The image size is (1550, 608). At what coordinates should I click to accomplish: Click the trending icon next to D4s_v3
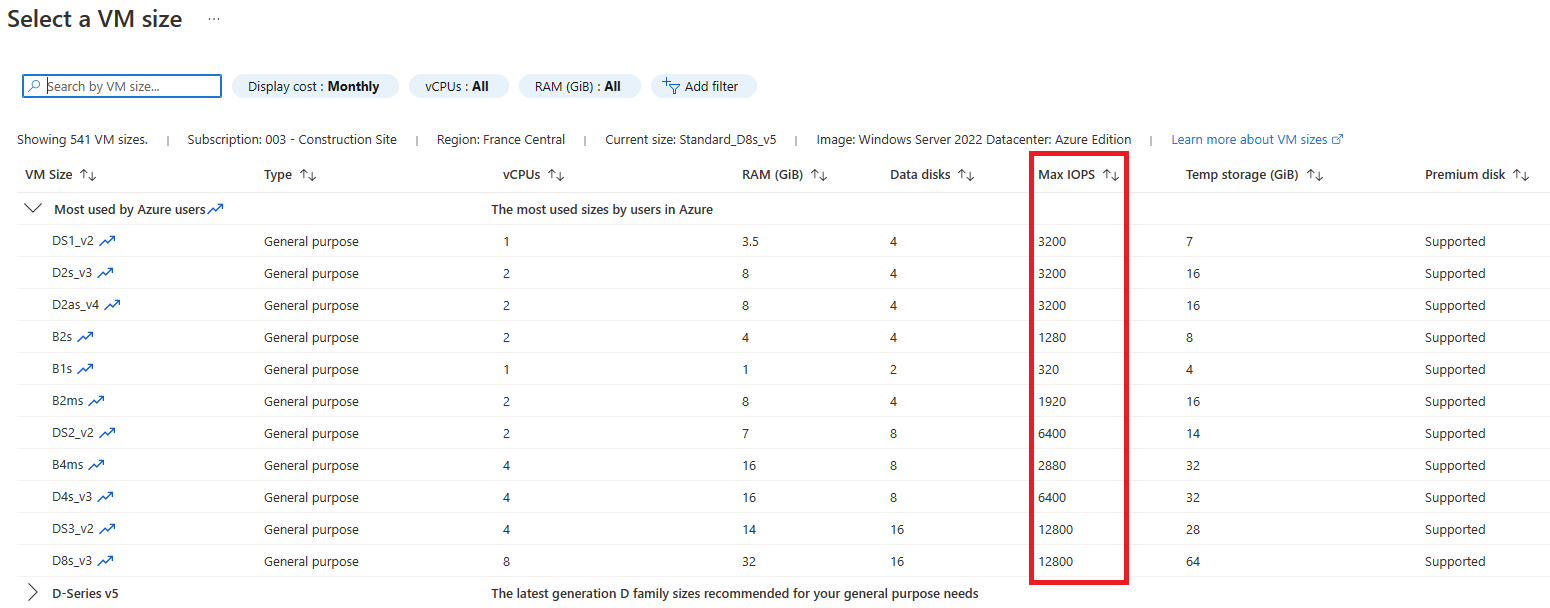point(105,497)
